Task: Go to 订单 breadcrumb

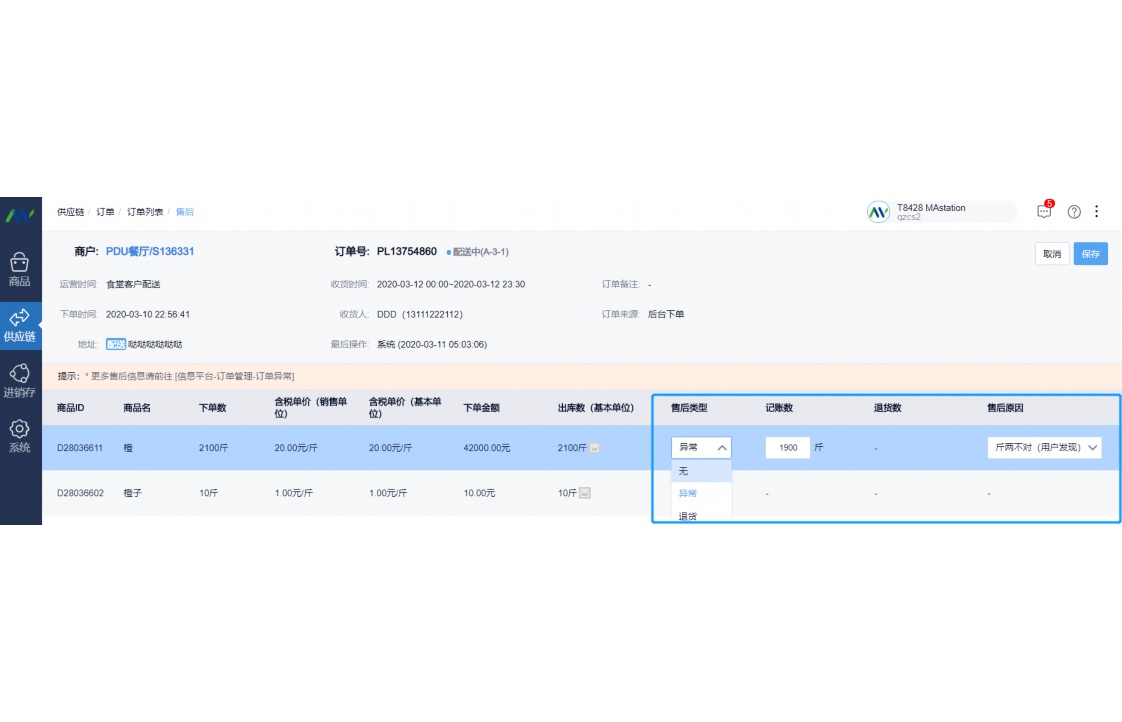Action: (105, 212)
